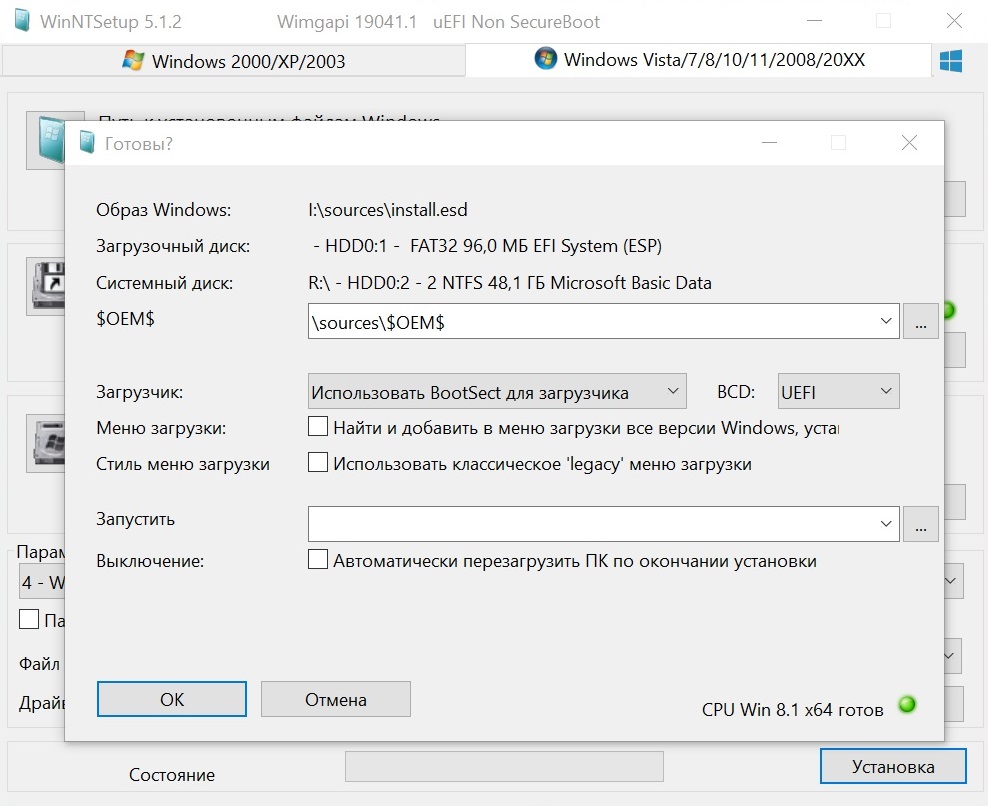This screenshot has height=806, width=988.
Task: Click the WinNTSetup title bar app icon
Action: coord(22,21)
